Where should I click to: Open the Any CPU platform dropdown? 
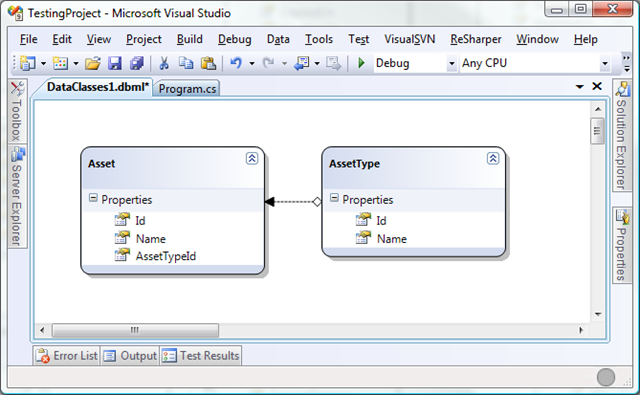(x=605, y=64)
